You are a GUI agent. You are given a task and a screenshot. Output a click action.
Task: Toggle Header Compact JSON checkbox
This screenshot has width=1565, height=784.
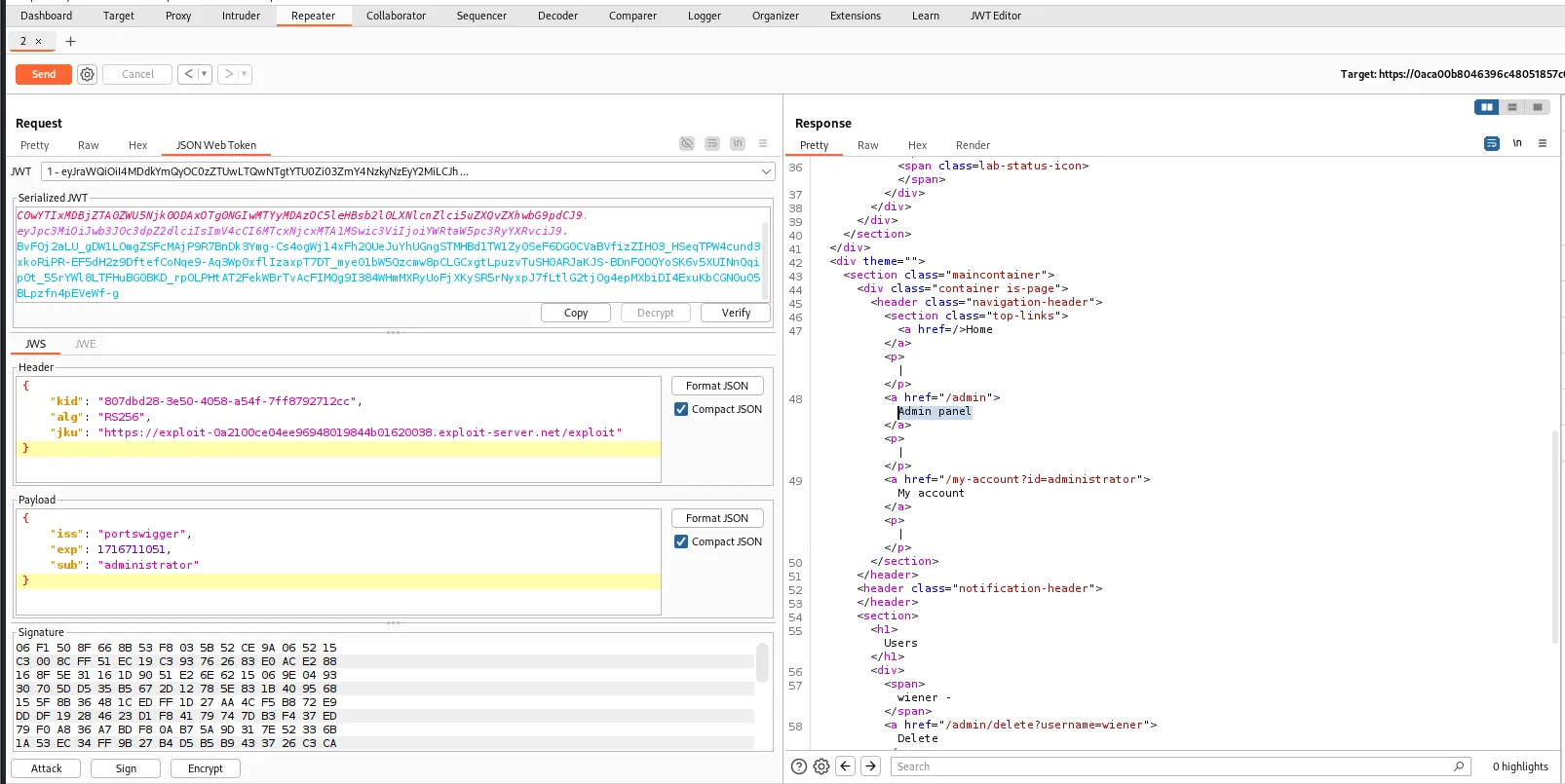681,409
